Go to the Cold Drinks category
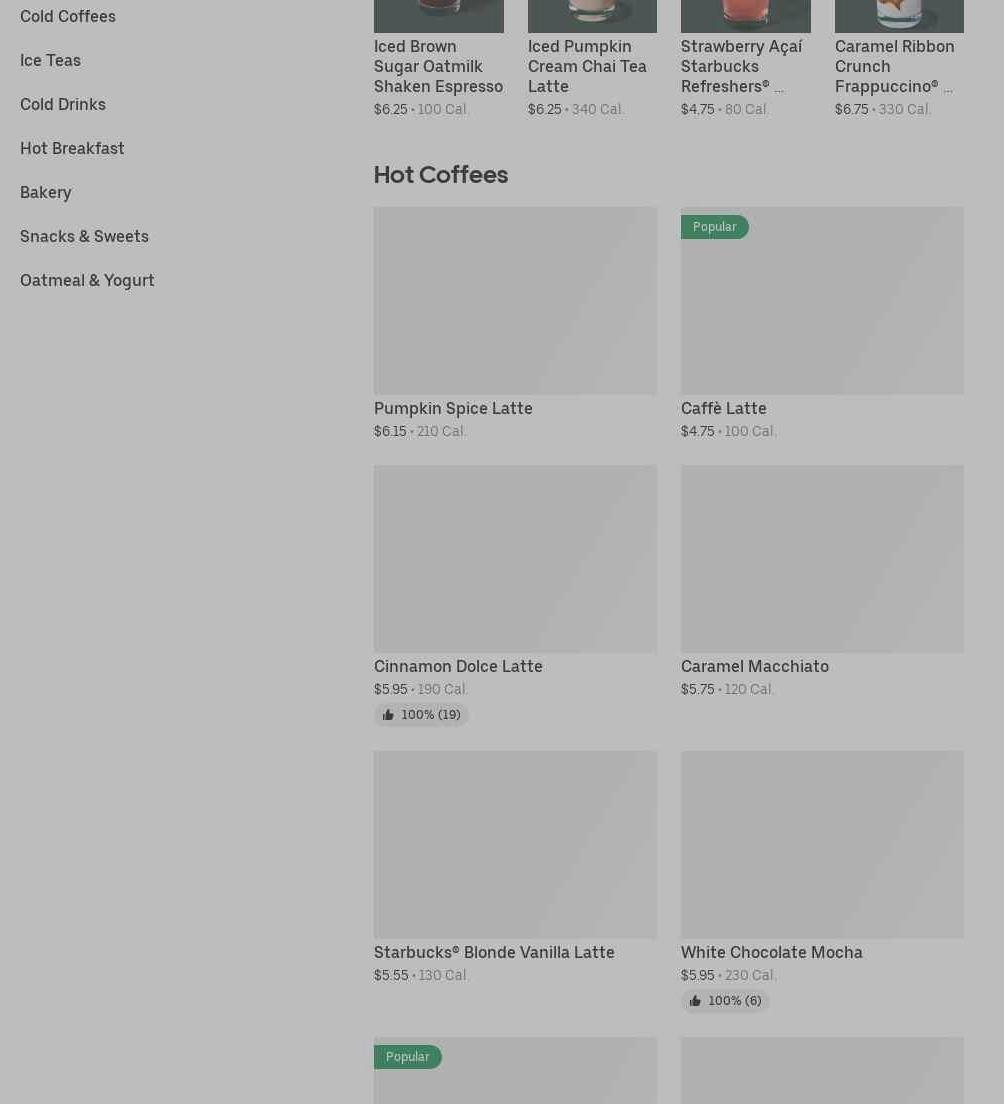Image resolution: width=1004 pixels, height=1104 pixels. (x=63, y=104)
